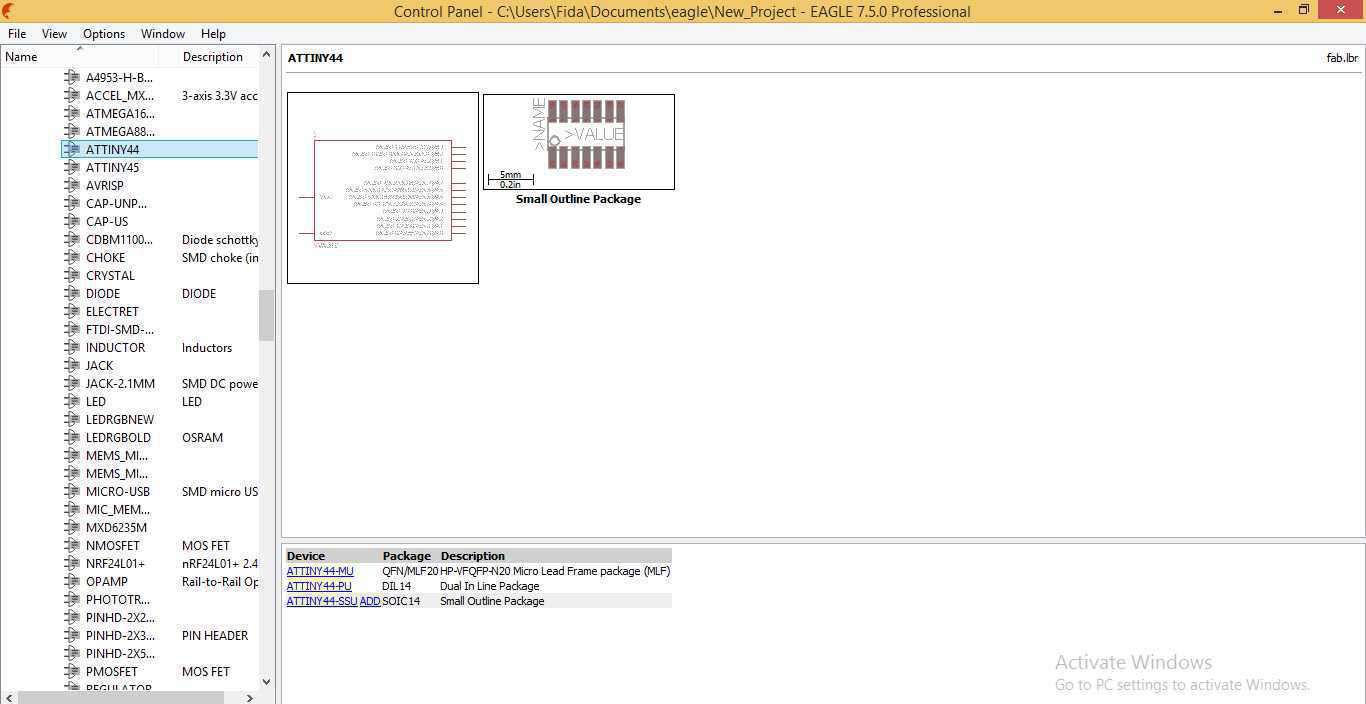Click the device icon beside OPAMP

[x=72, y=581]
